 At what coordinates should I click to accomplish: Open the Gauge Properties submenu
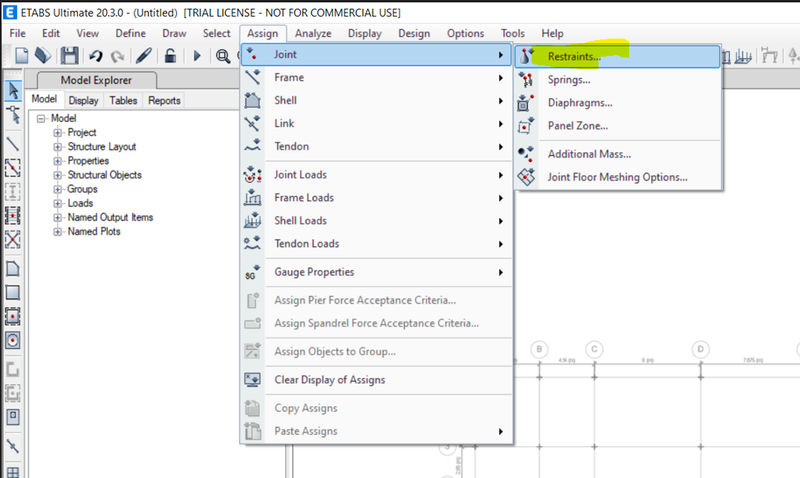(x=377, y=272)
